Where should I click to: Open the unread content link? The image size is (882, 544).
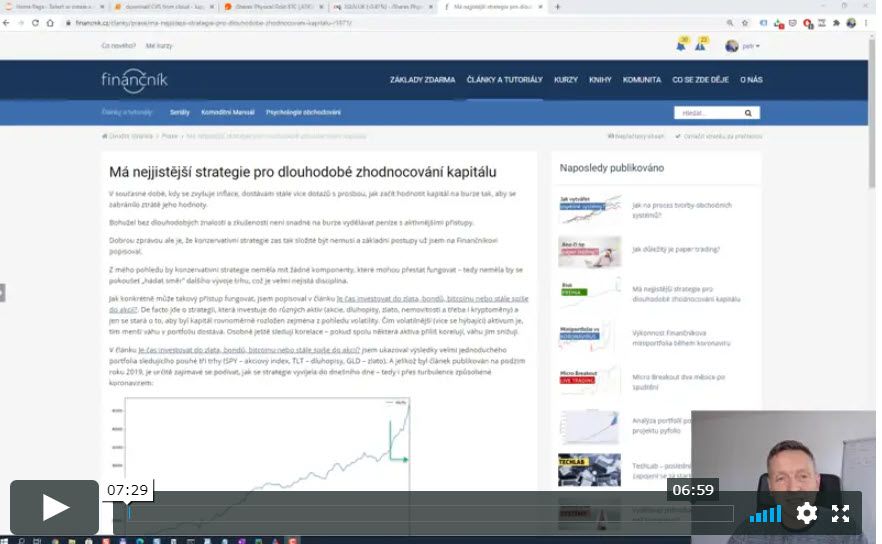tap(636, 136)
